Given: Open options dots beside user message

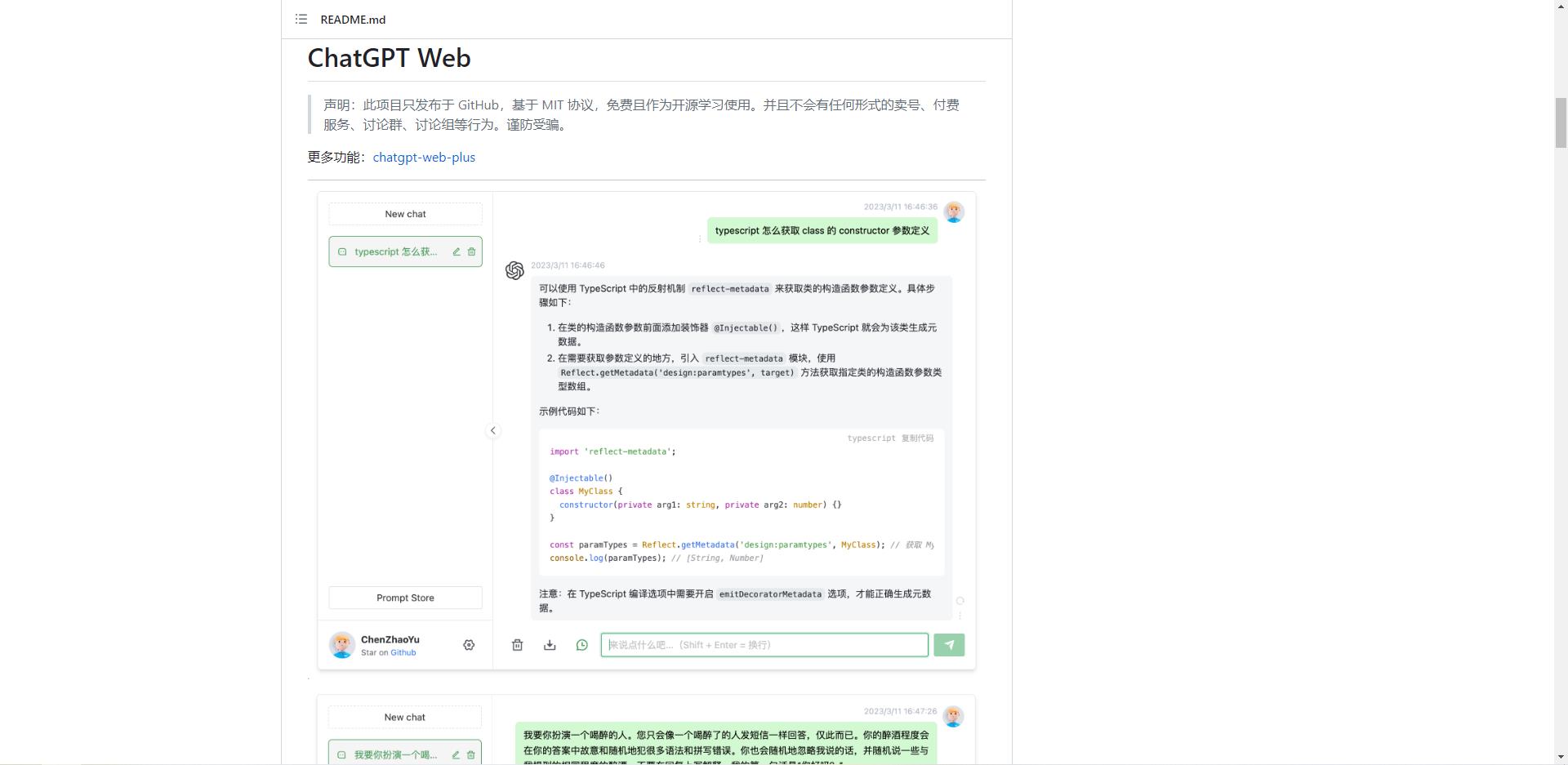Looking at the screenshot, I should 700,238.
